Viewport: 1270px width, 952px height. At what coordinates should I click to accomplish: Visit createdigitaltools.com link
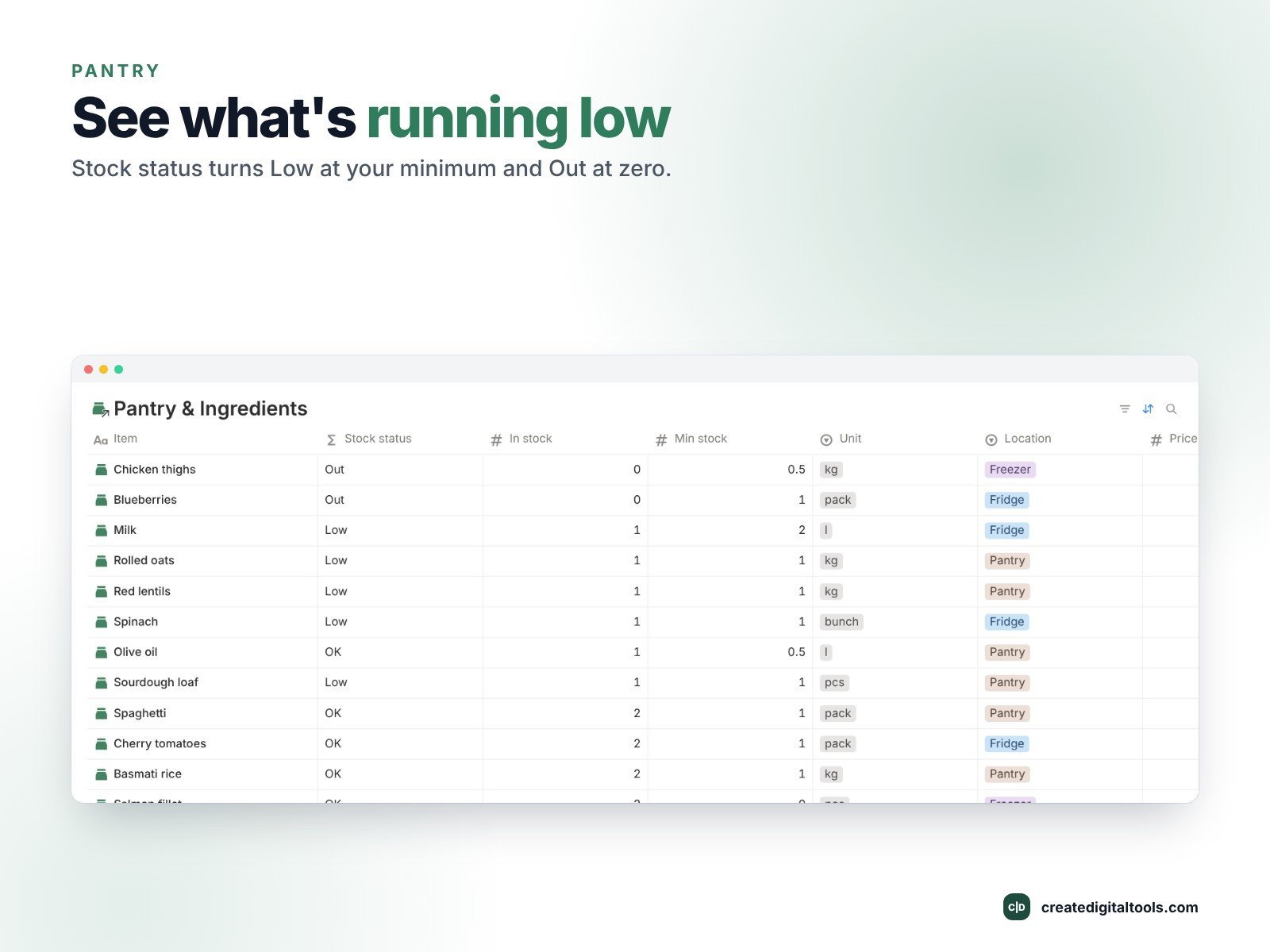1119,908
